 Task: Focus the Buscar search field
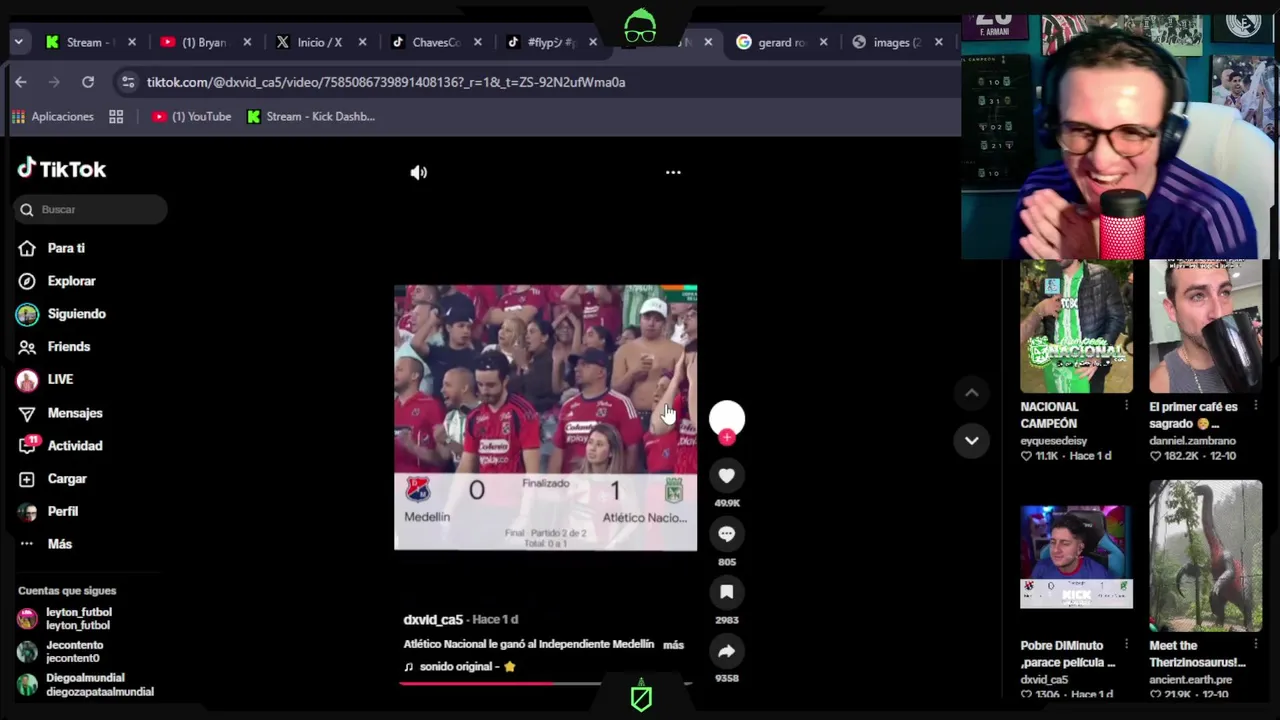[x=91, y=209]
